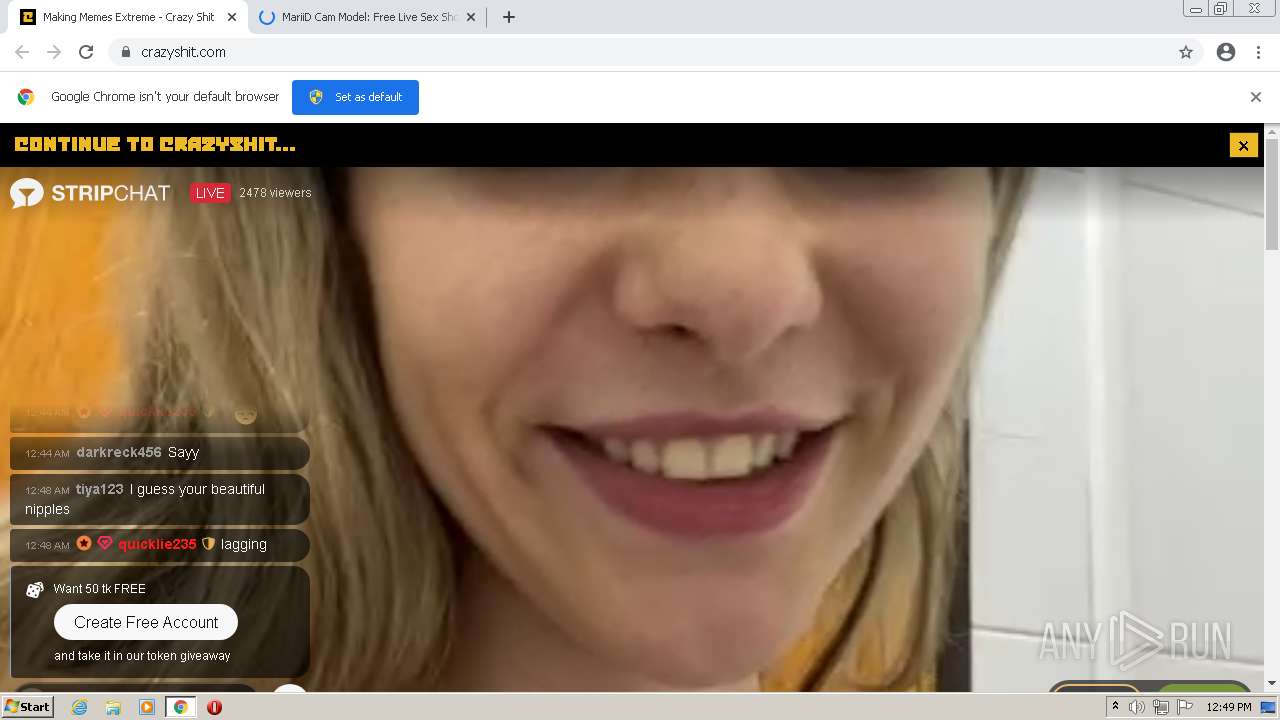This screenshot has height=720, width=1280.
Task: Click the red LIVE badge
Action: point(210,193)
